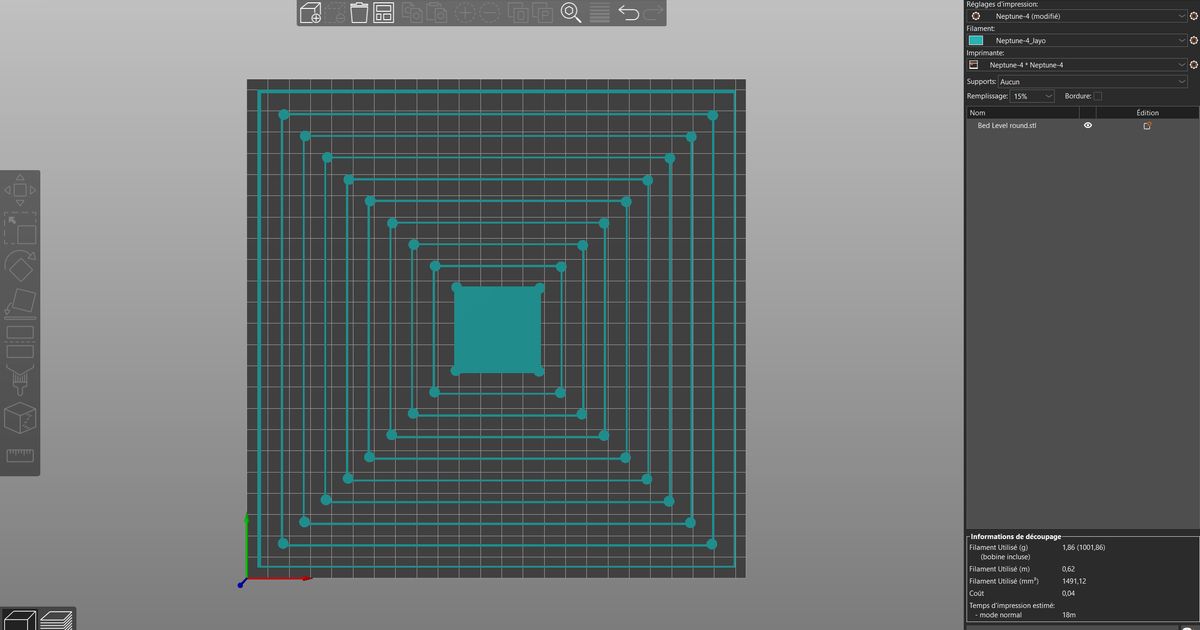Switch to preview view using bottom-left icon
1200x630 pixels.
pyautogui.click(x=57, y=618)
